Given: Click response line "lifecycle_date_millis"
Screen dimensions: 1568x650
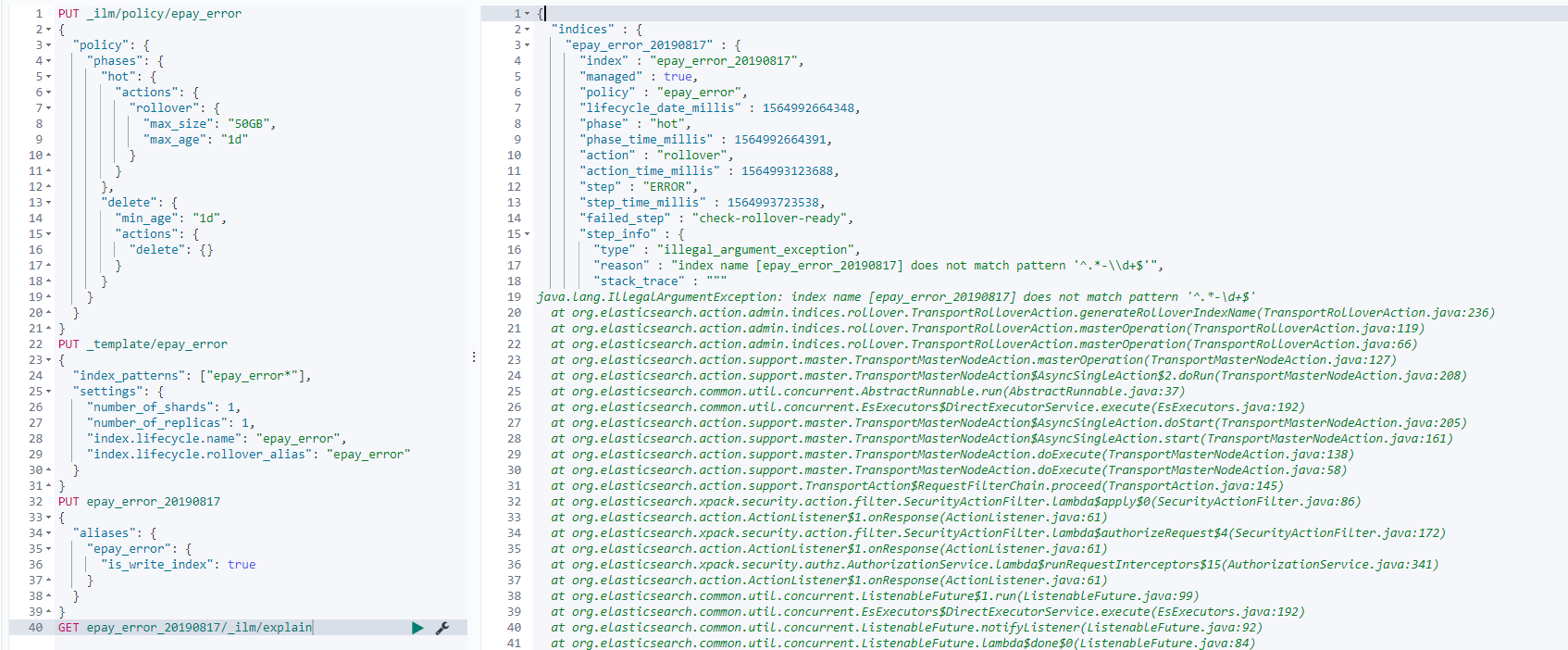Looking at the screenshot, I should pyautogui.click(x=720, y=108).
